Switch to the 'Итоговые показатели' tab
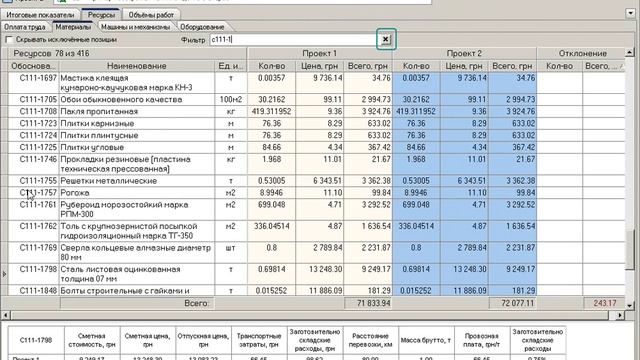This screenshot has width=640, height=360. point(40,15)
